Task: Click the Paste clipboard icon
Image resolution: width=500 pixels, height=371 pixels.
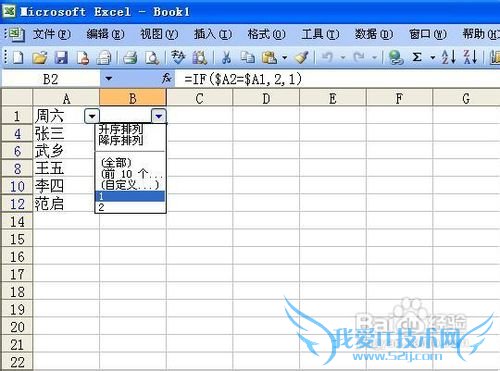Action: pos(269,57)
